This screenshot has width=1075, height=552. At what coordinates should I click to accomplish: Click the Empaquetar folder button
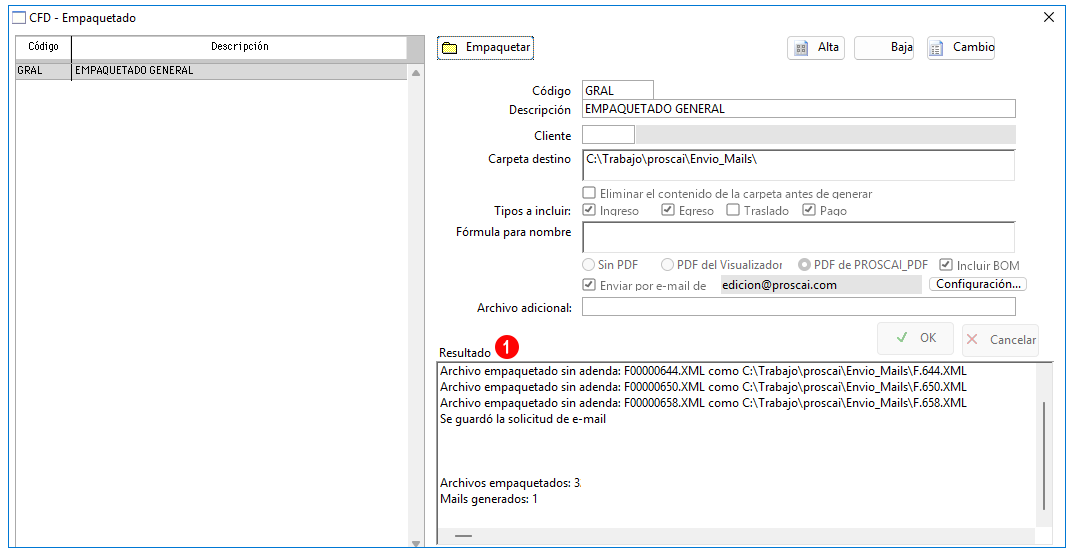pyautogui.click(x=485, y=47)
